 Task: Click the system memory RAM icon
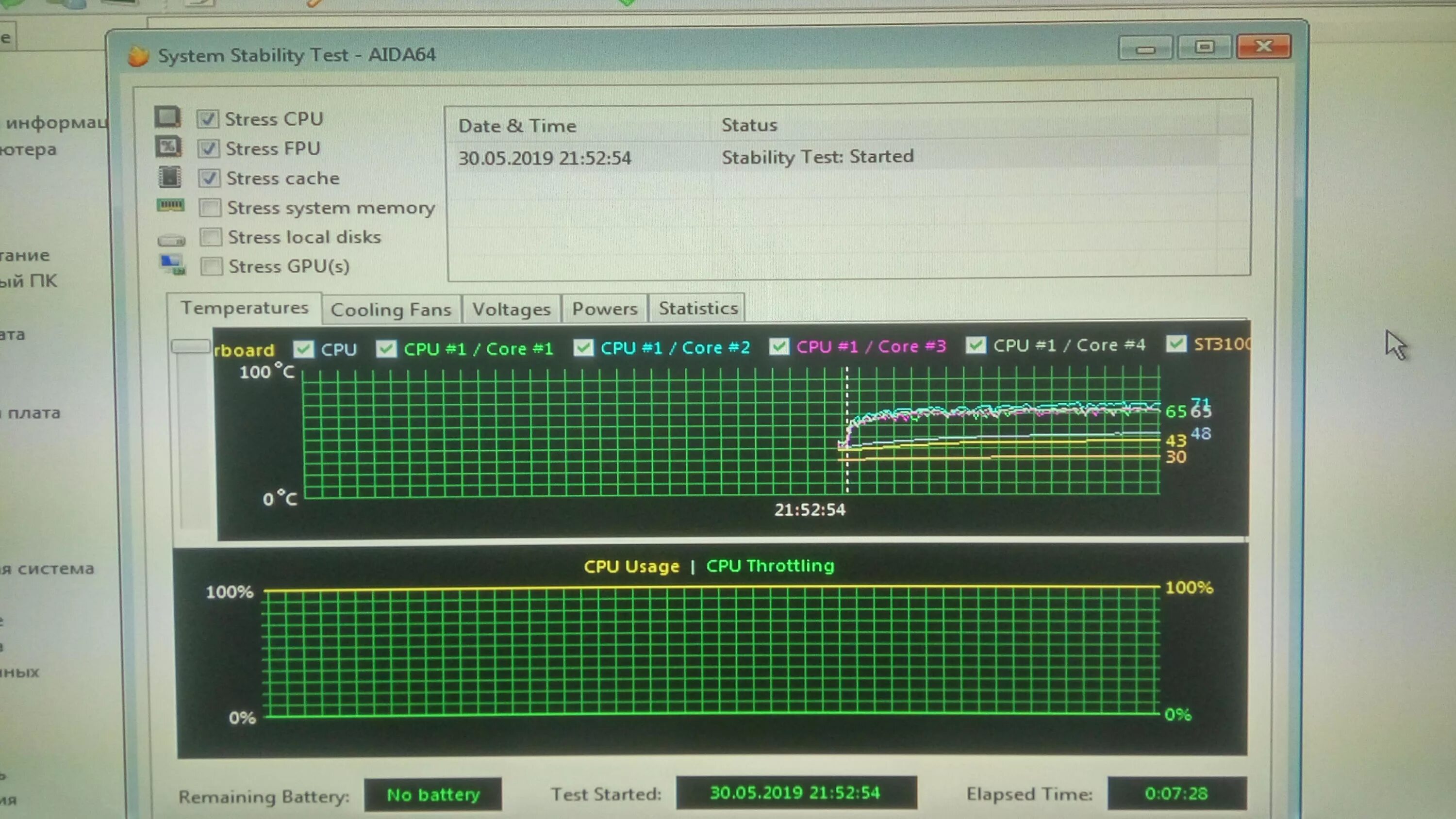[170, 205]
